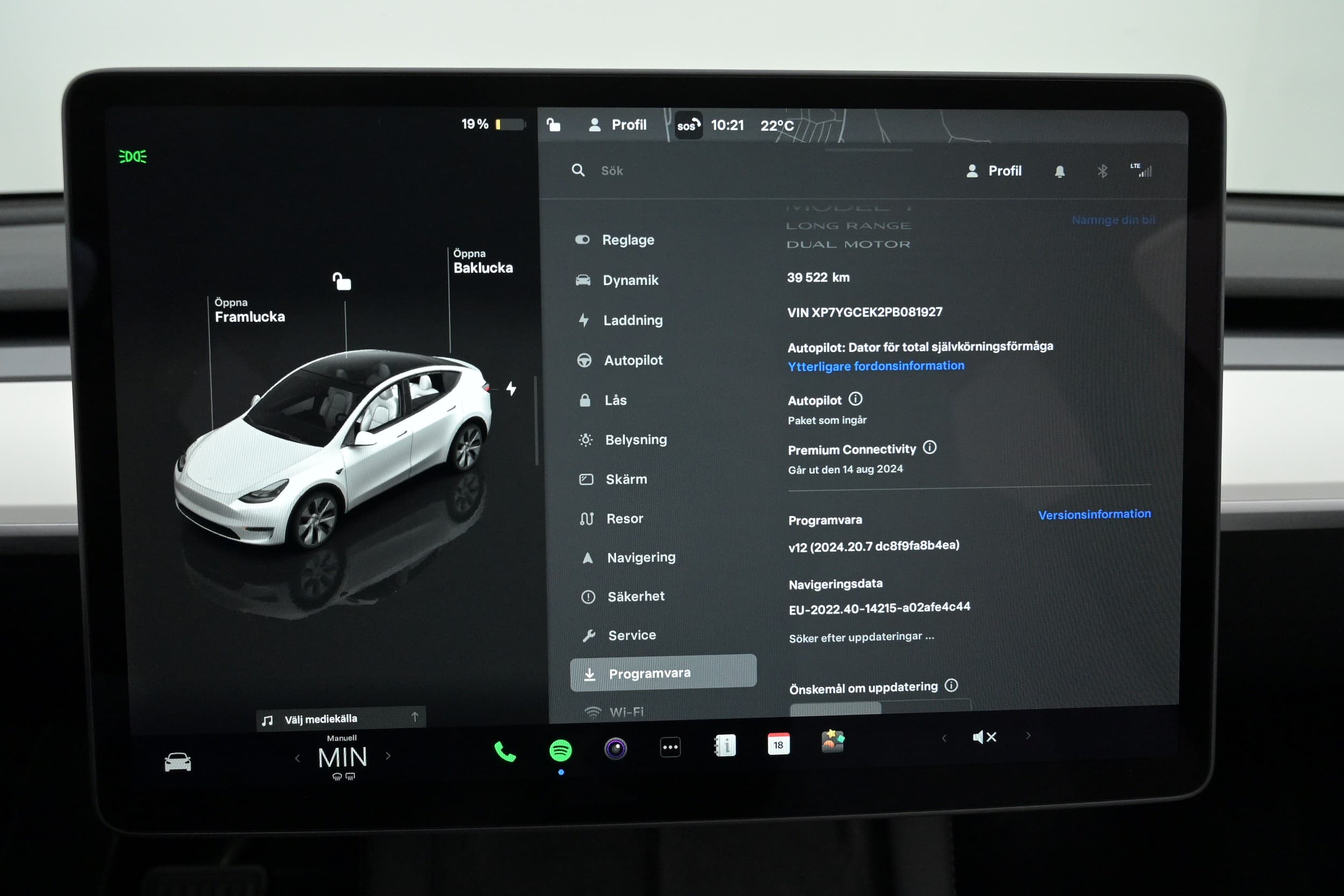
Task: Open the Versionsinformation link
Action: tap(1095, 514)
